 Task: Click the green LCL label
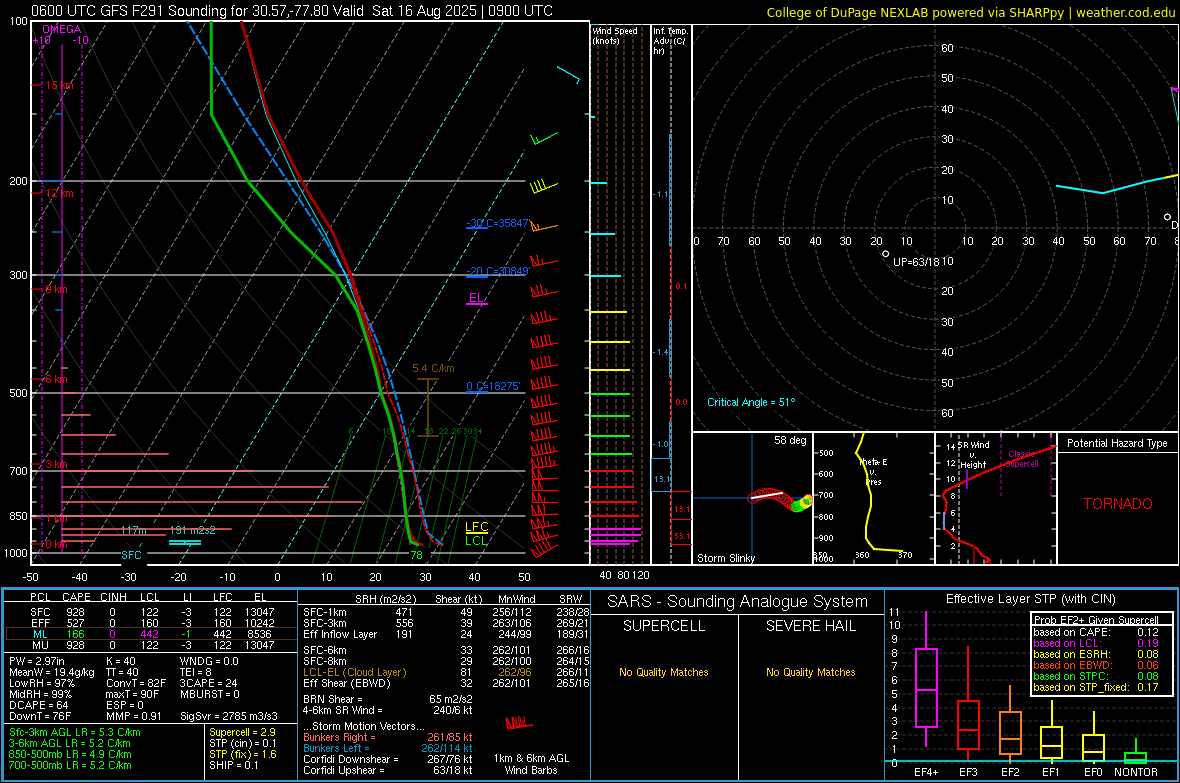476,541
